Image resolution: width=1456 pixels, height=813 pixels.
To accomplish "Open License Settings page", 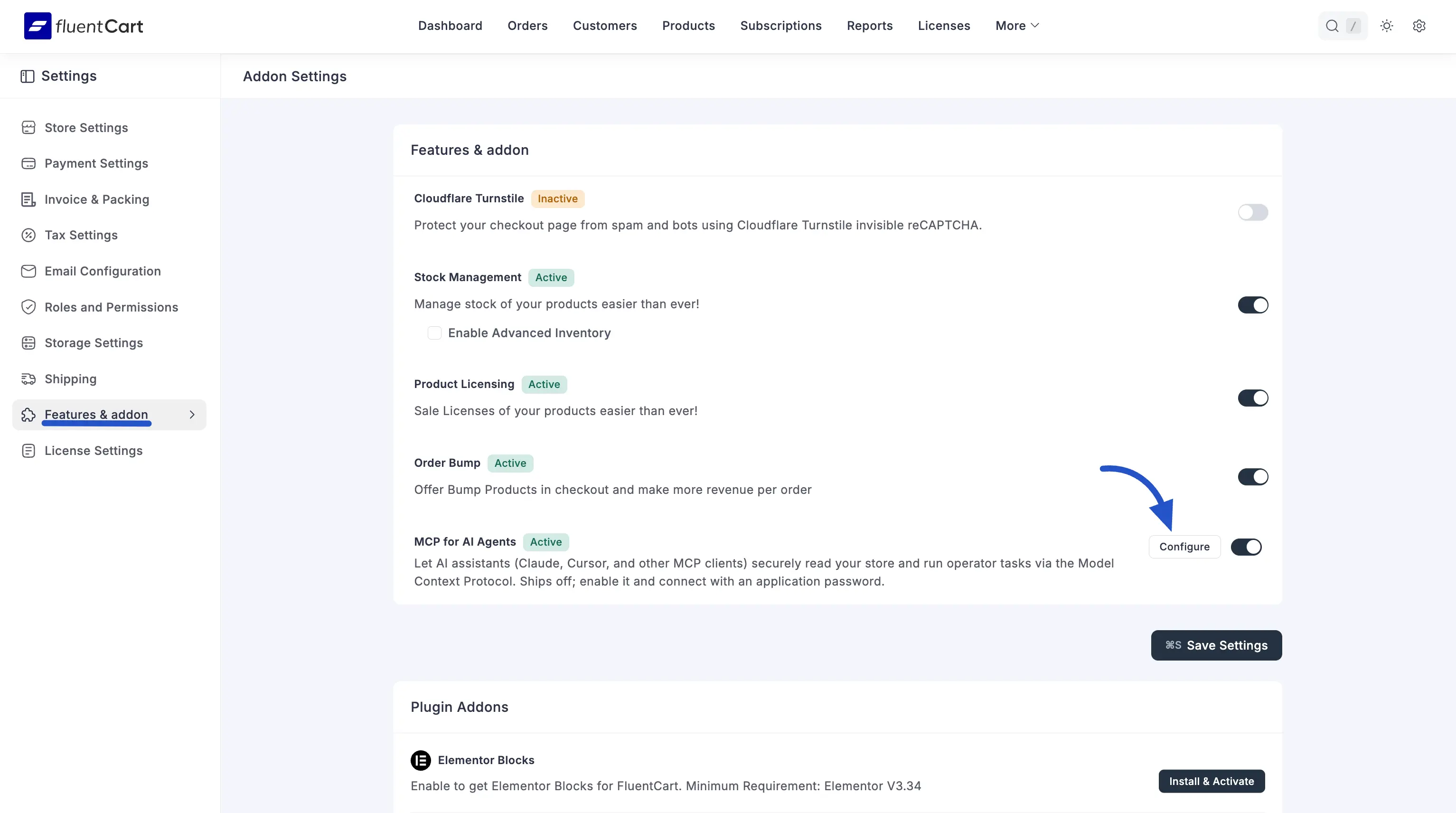I will coord(93,451).
